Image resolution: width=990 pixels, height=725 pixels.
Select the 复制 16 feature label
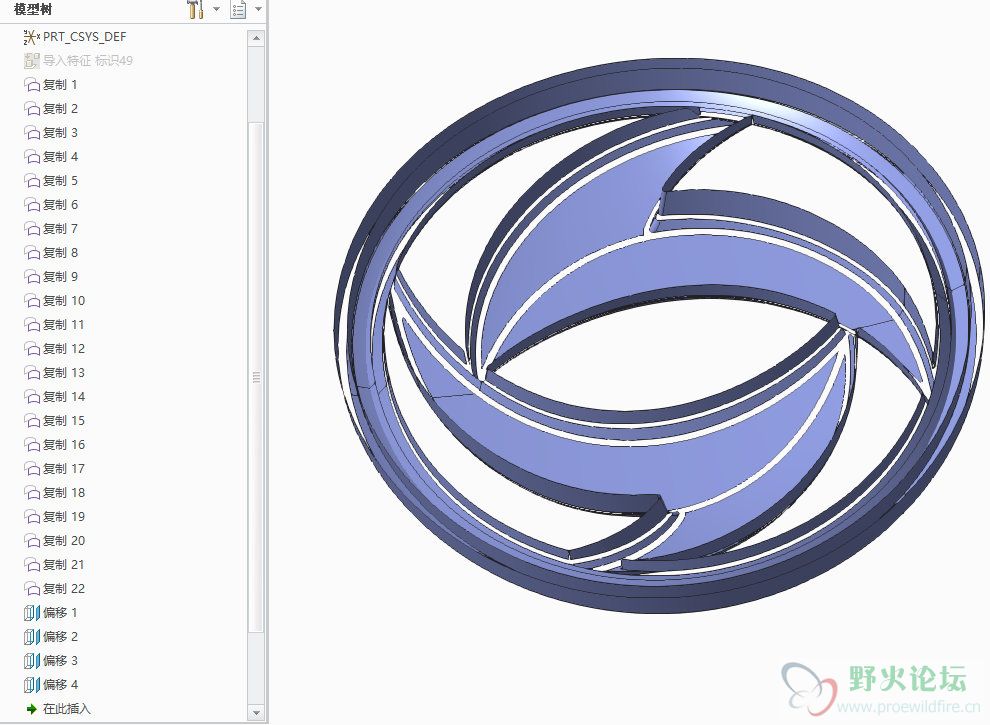[x=64, y=445]
